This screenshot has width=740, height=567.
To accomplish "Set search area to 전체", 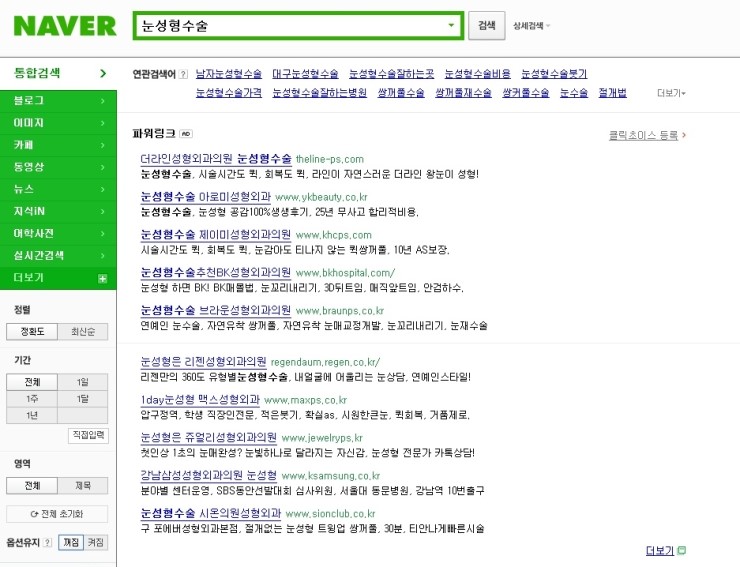I will (32, 485).
